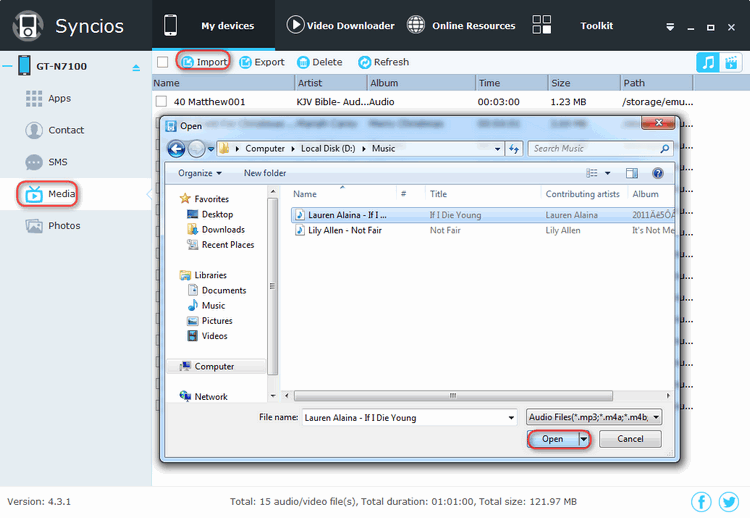Click the Syncios logo icon

click(28, 26)
